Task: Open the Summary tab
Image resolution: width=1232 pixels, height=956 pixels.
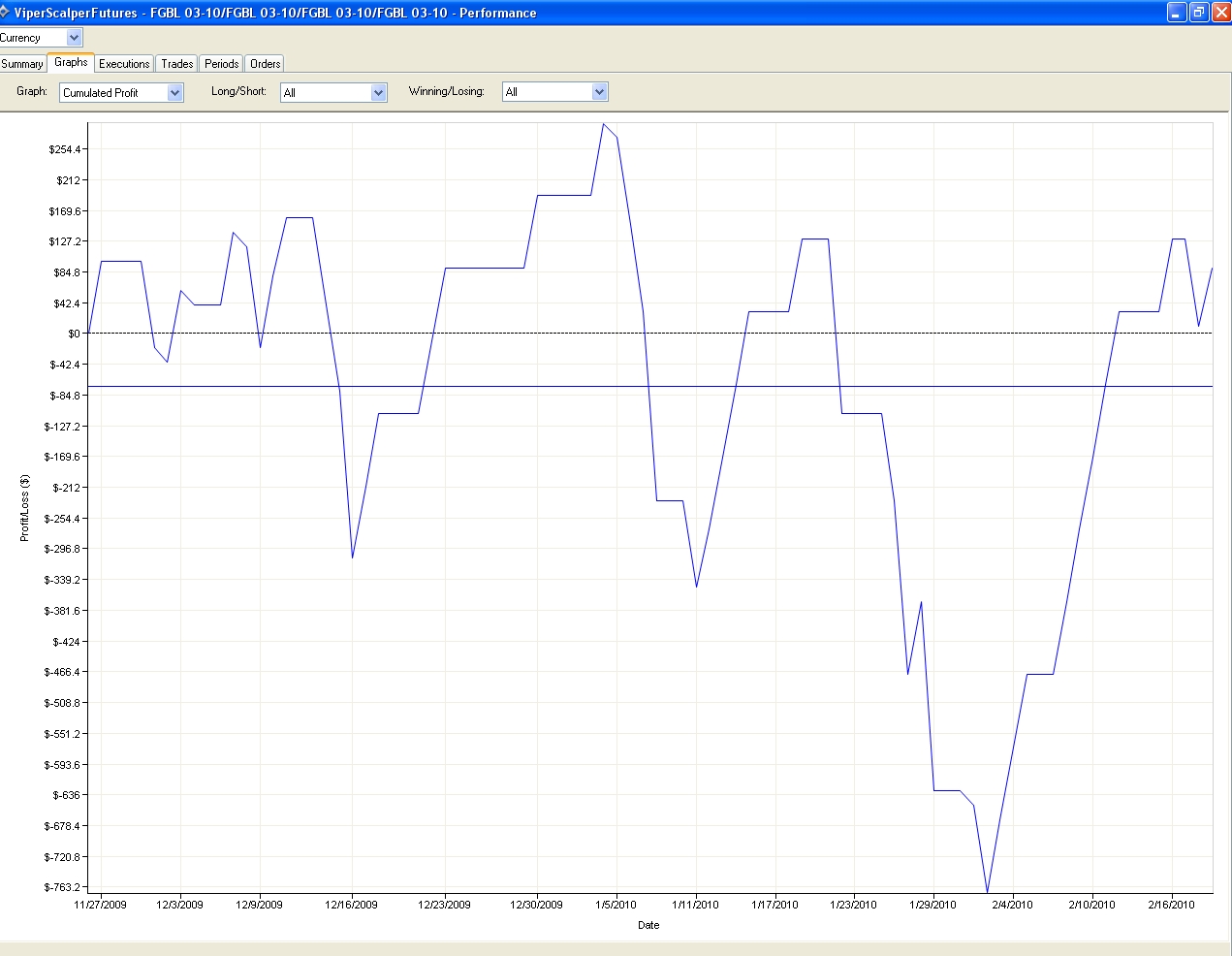Action: click(x=22, y=64)
